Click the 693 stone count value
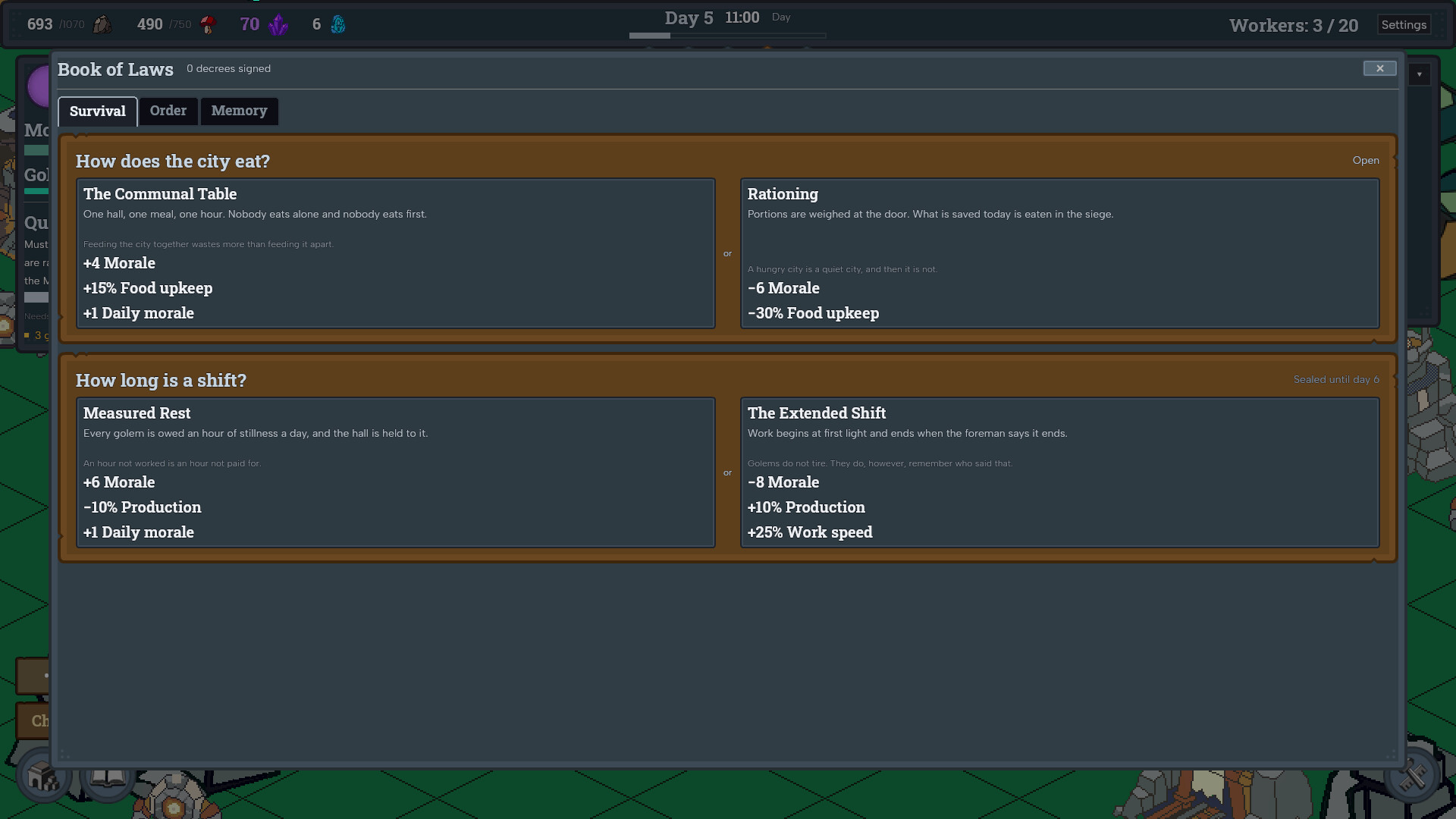Image resolution: width=1456 pixels, height=819 pixels. click(x=39, y=24)
